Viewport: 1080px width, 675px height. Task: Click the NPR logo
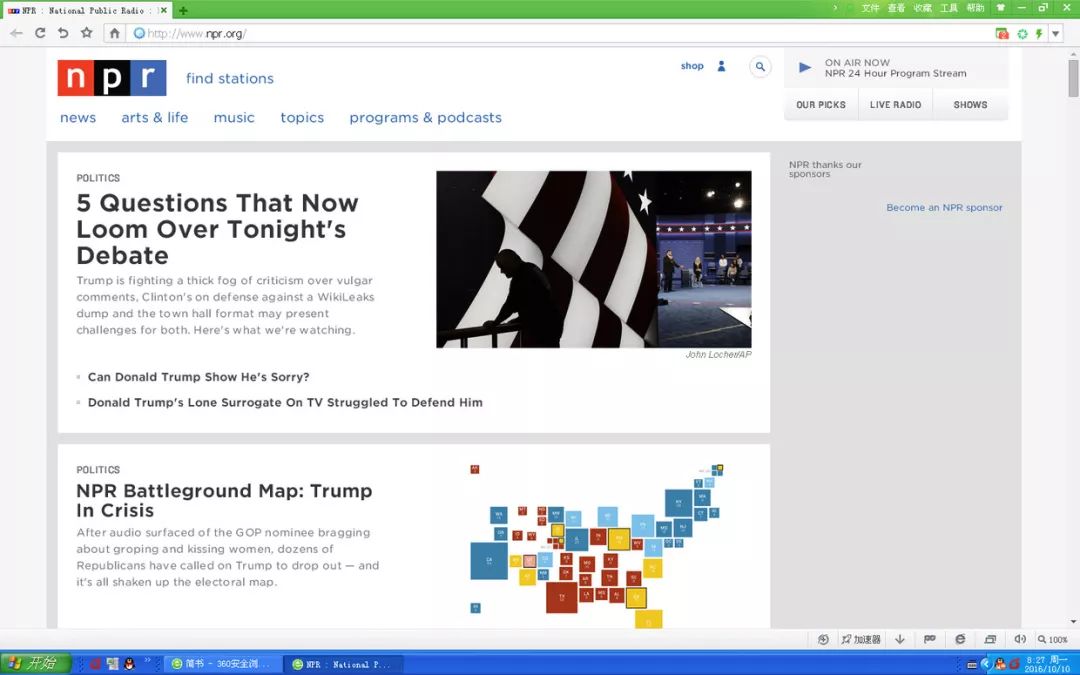112,78
